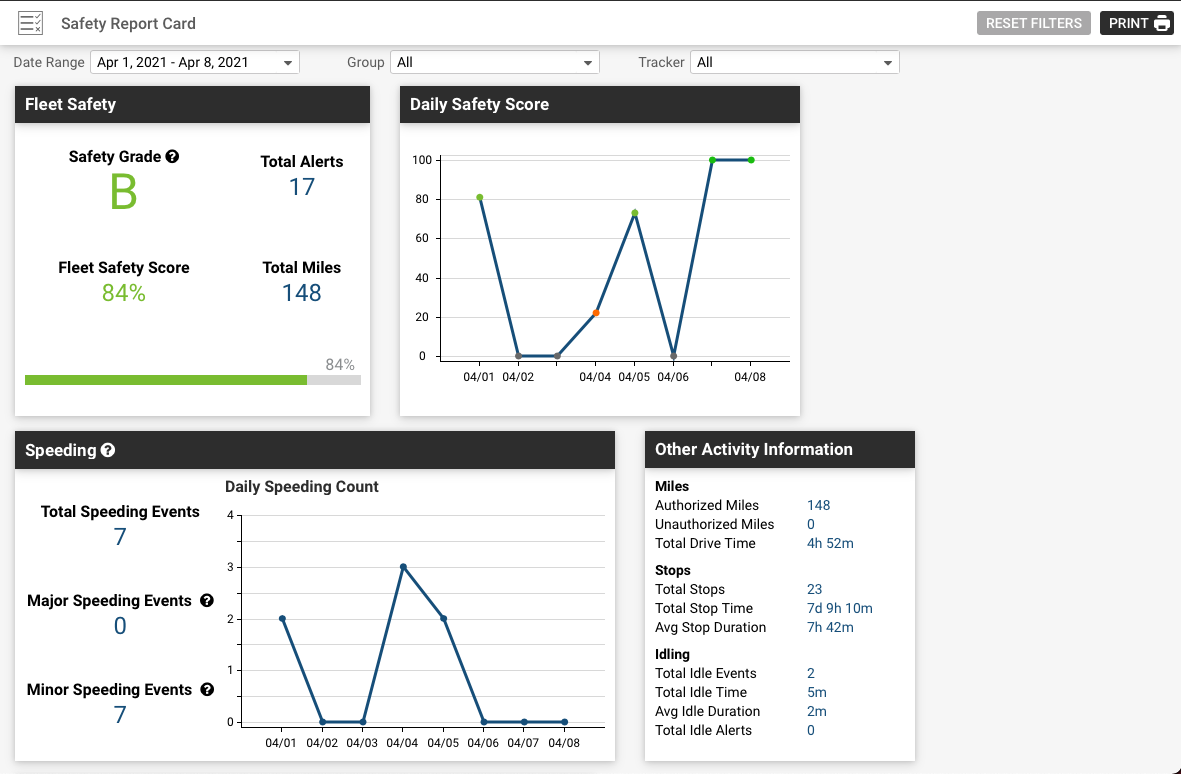1181x774 pixels.
Task: Open the Date Range dropdown
Action: 194,61
